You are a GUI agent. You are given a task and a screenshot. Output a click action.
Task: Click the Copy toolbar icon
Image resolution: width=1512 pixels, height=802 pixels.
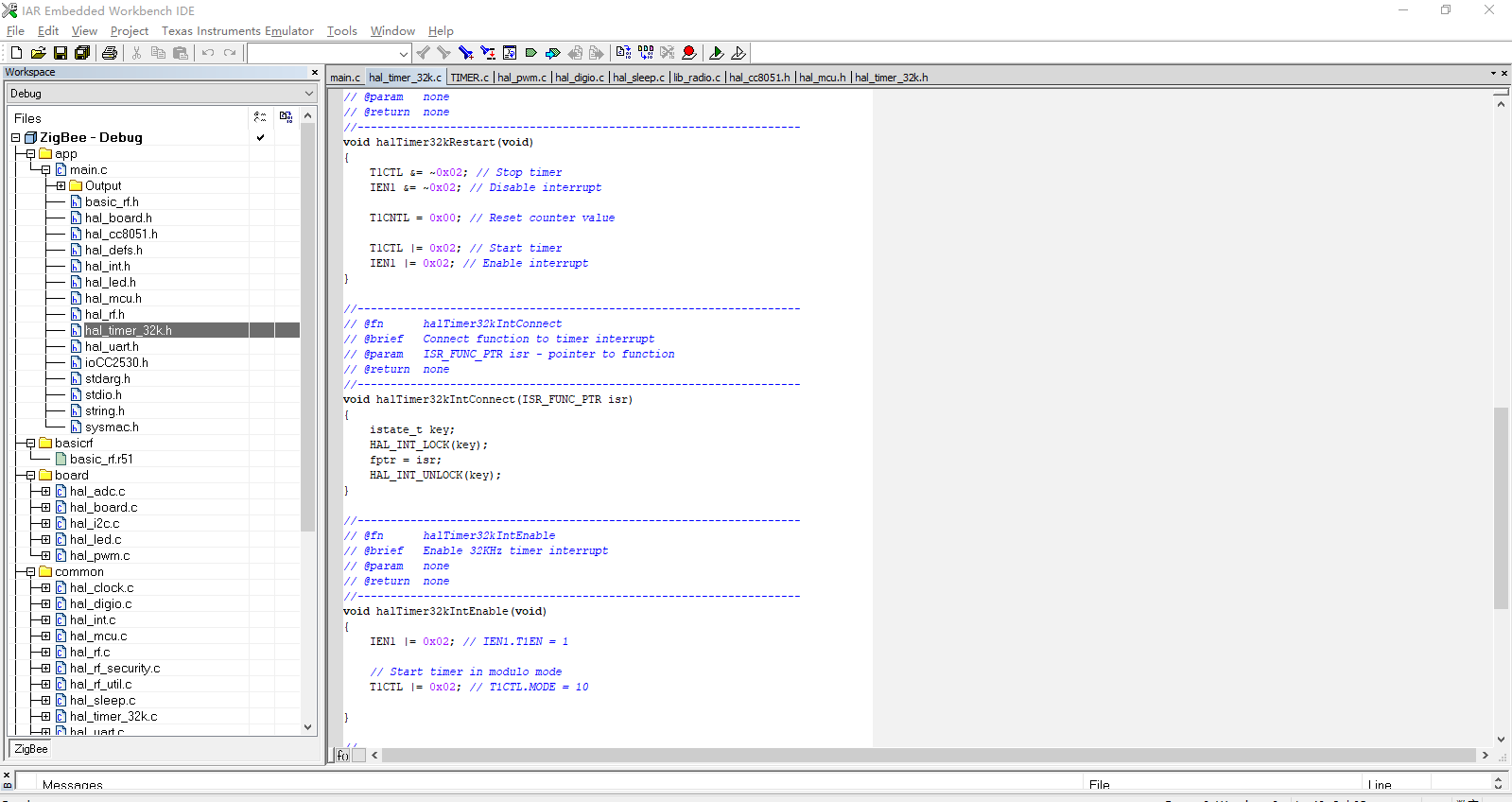click(x=158, y=53)
